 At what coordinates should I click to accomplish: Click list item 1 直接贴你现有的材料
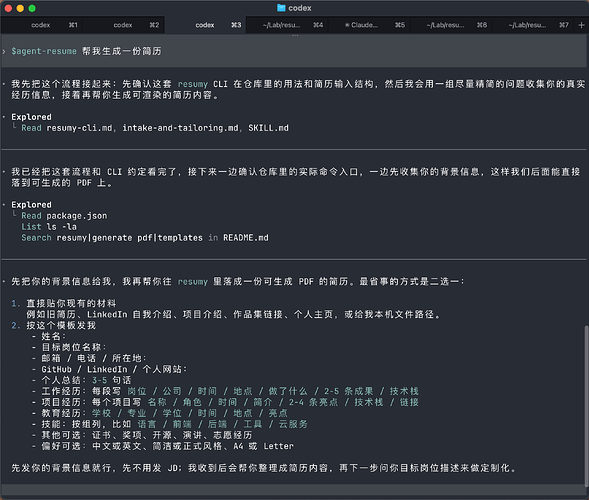(64, 304)
